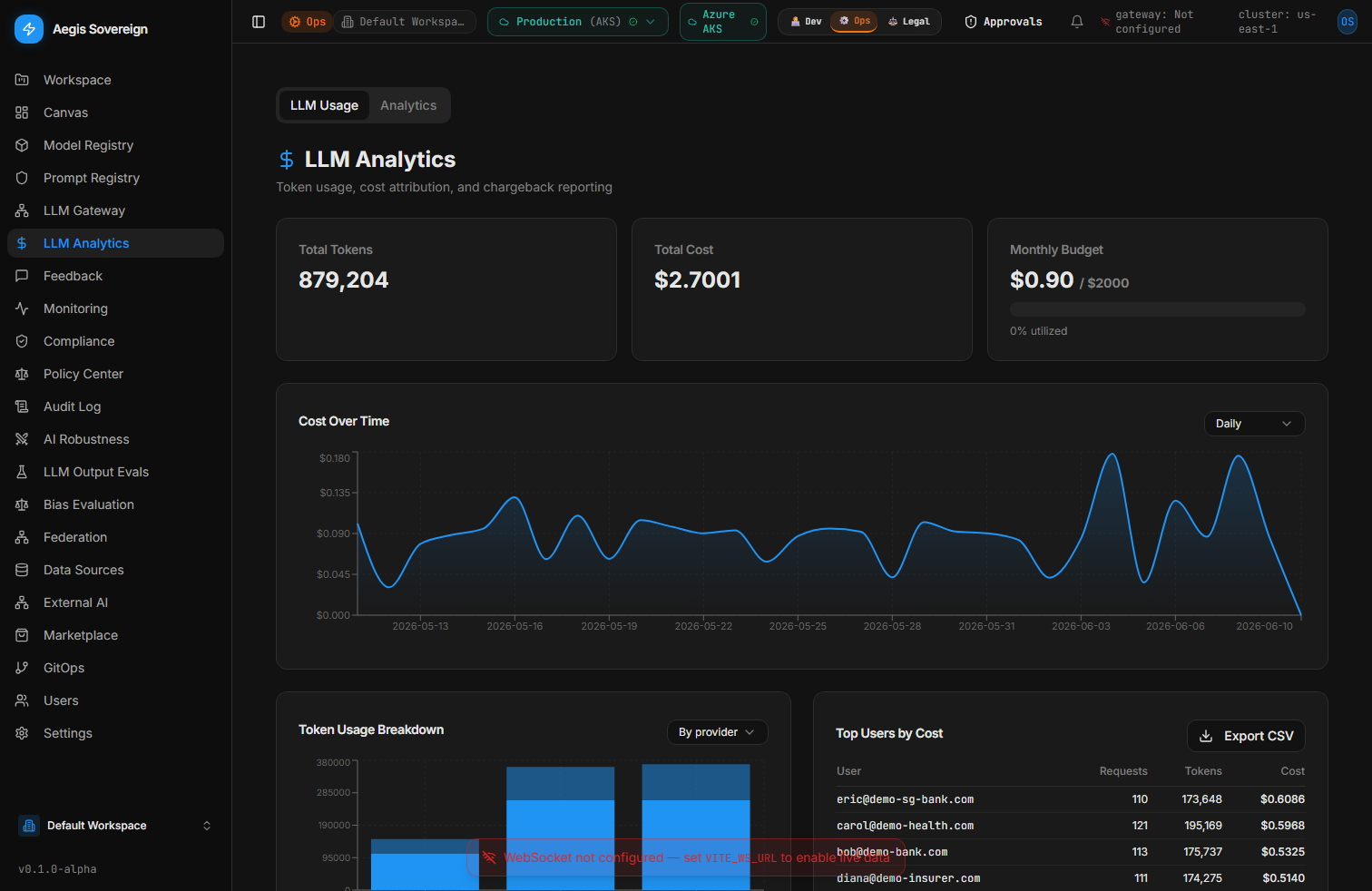Switch persona to Legal
This screenshot has height=891, width=1372.
coord(908,22)
